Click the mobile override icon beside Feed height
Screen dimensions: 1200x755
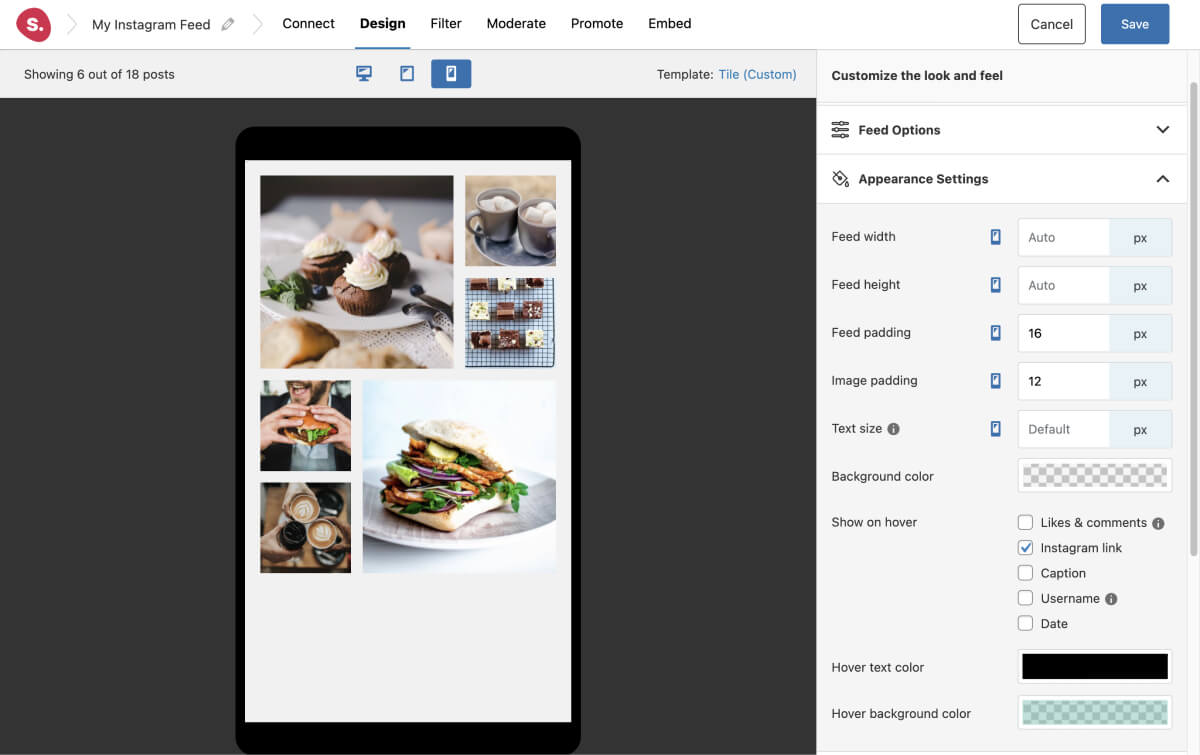(x=995, y=285)
